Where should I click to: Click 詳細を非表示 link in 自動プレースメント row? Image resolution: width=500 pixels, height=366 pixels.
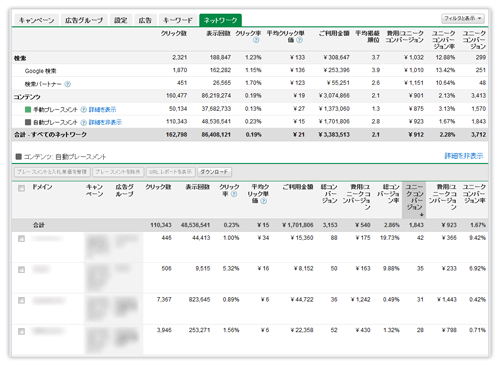click(x=105, y=122)
